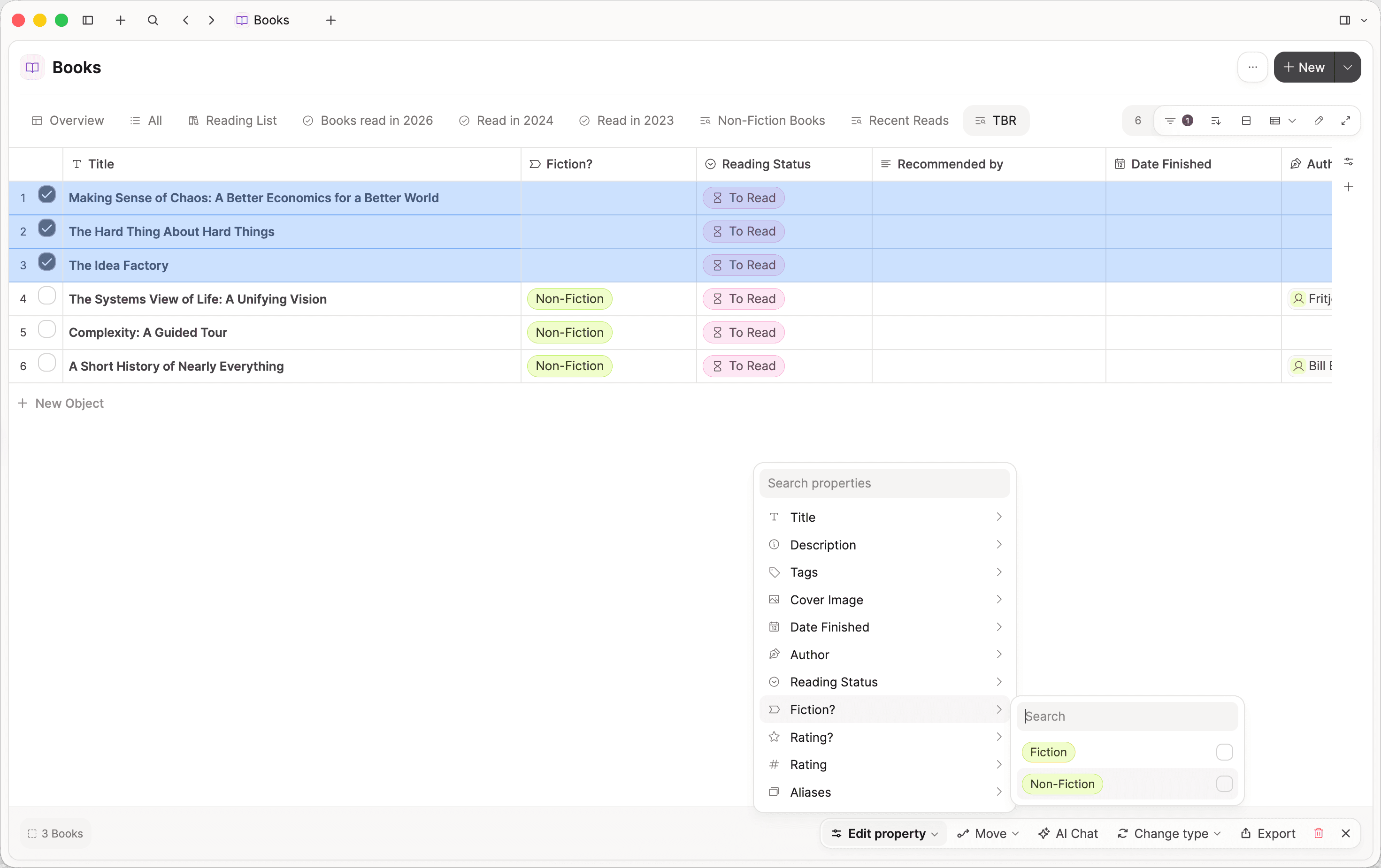Open the filter icon with badge 1

point(1179,121)
